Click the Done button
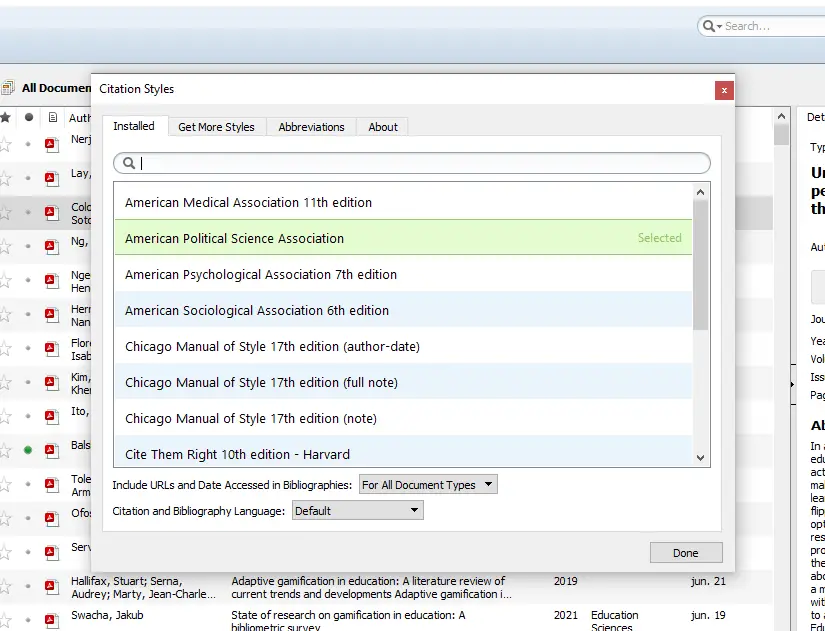 pyautogui.click(x=686, y=553)
